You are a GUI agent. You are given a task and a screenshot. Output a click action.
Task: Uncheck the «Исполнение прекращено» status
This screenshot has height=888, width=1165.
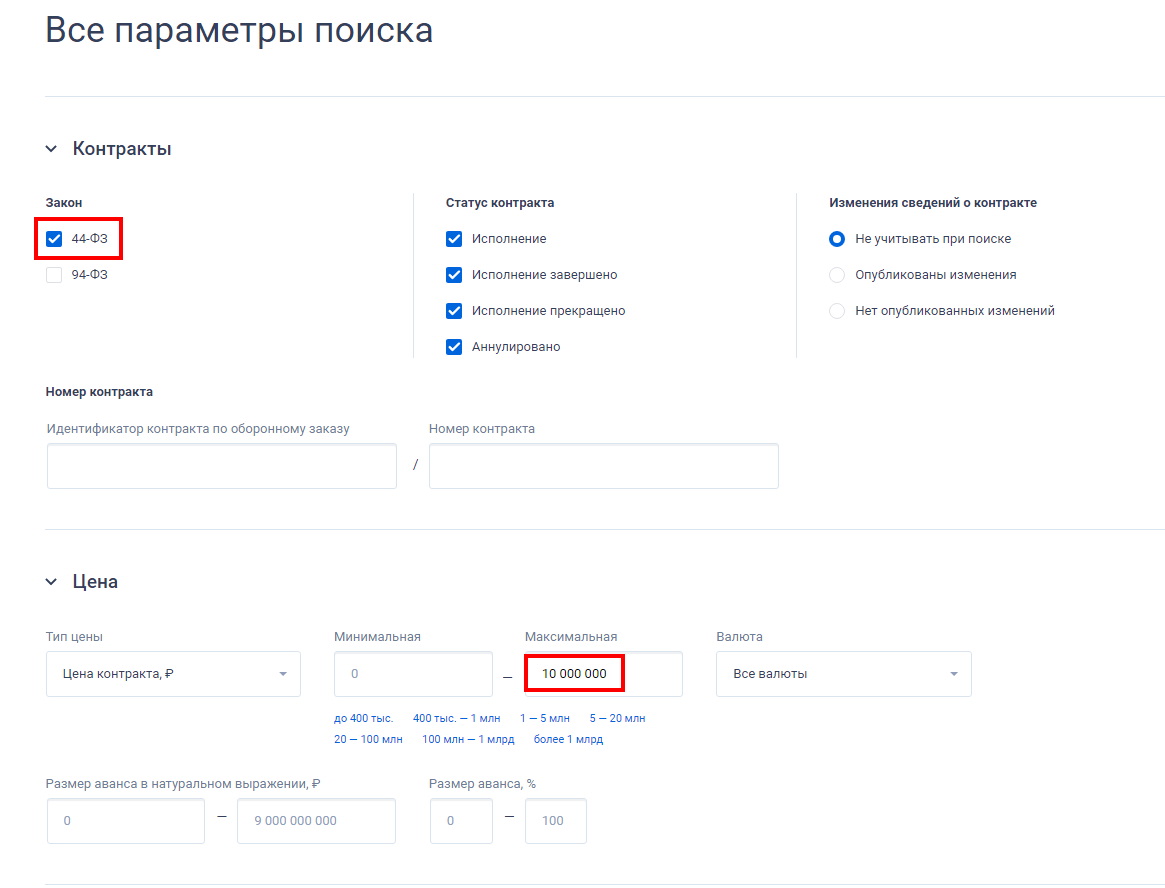point(454,310)
